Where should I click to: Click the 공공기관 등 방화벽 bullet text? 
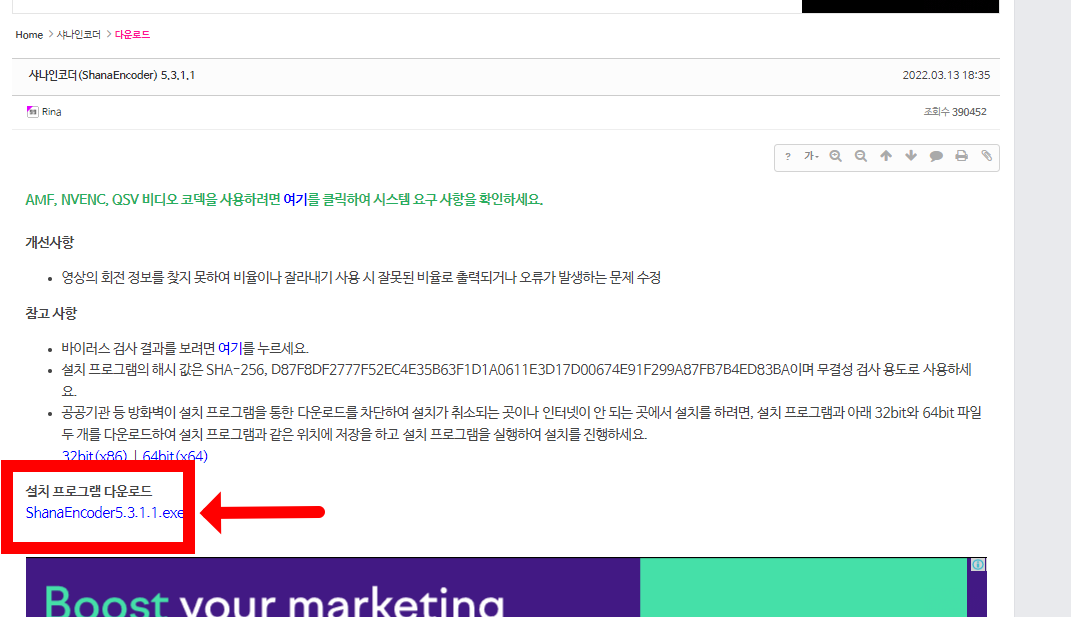(521, 424)
